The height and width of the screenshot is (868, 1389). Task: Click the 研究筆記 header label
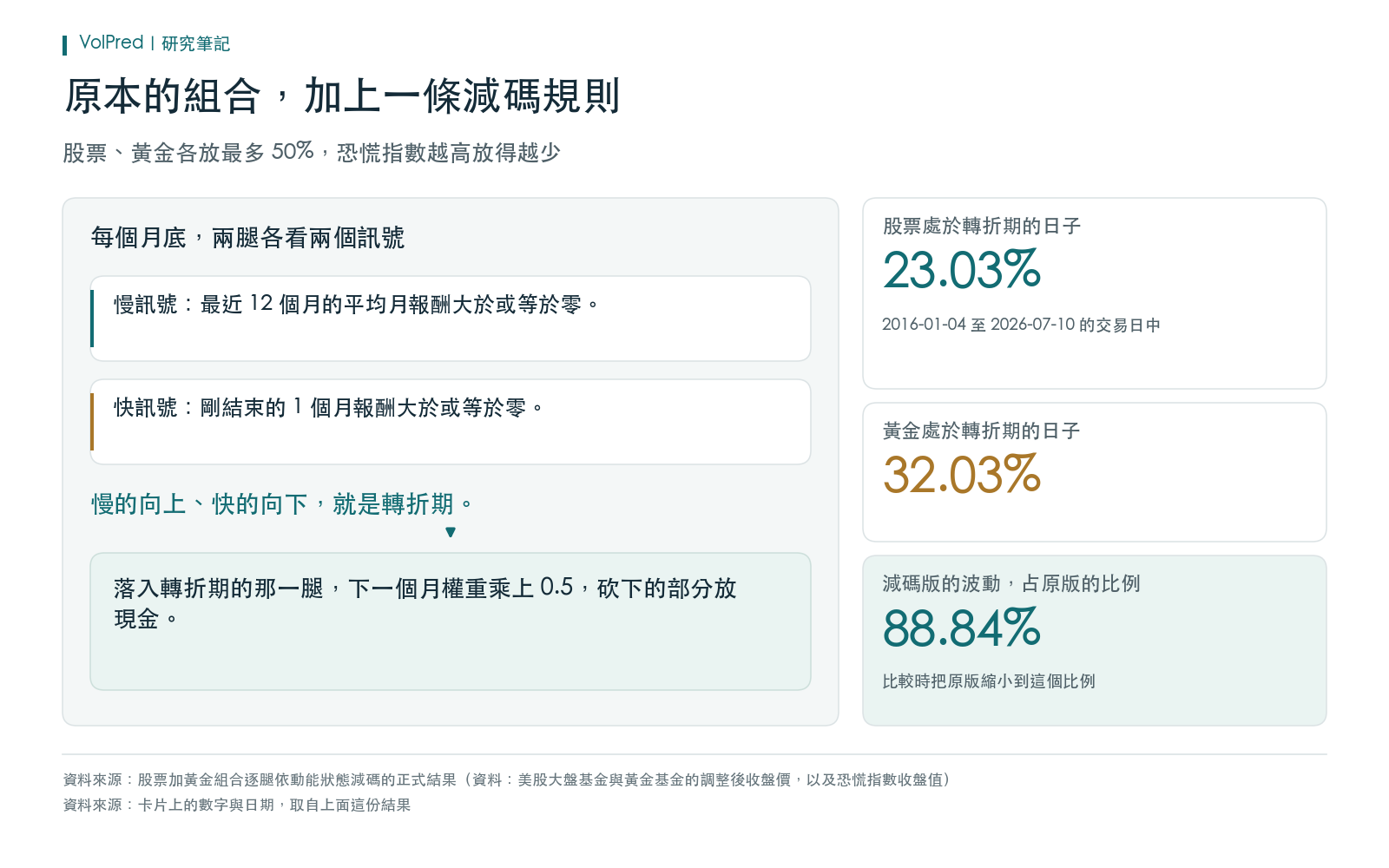click(x=195, y=43)
